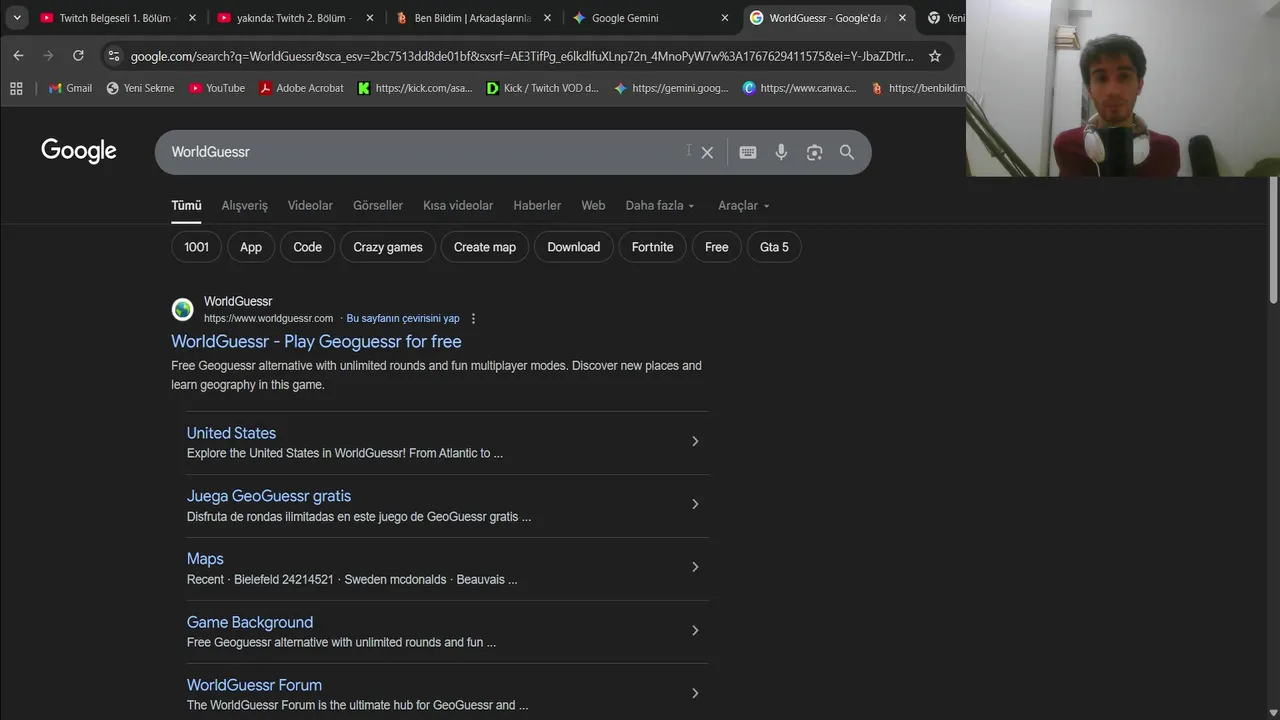Close the Twitch Belgeseli 1. Bölüm tab
This screenshot has height=720, width=1280.
(193, 18)
